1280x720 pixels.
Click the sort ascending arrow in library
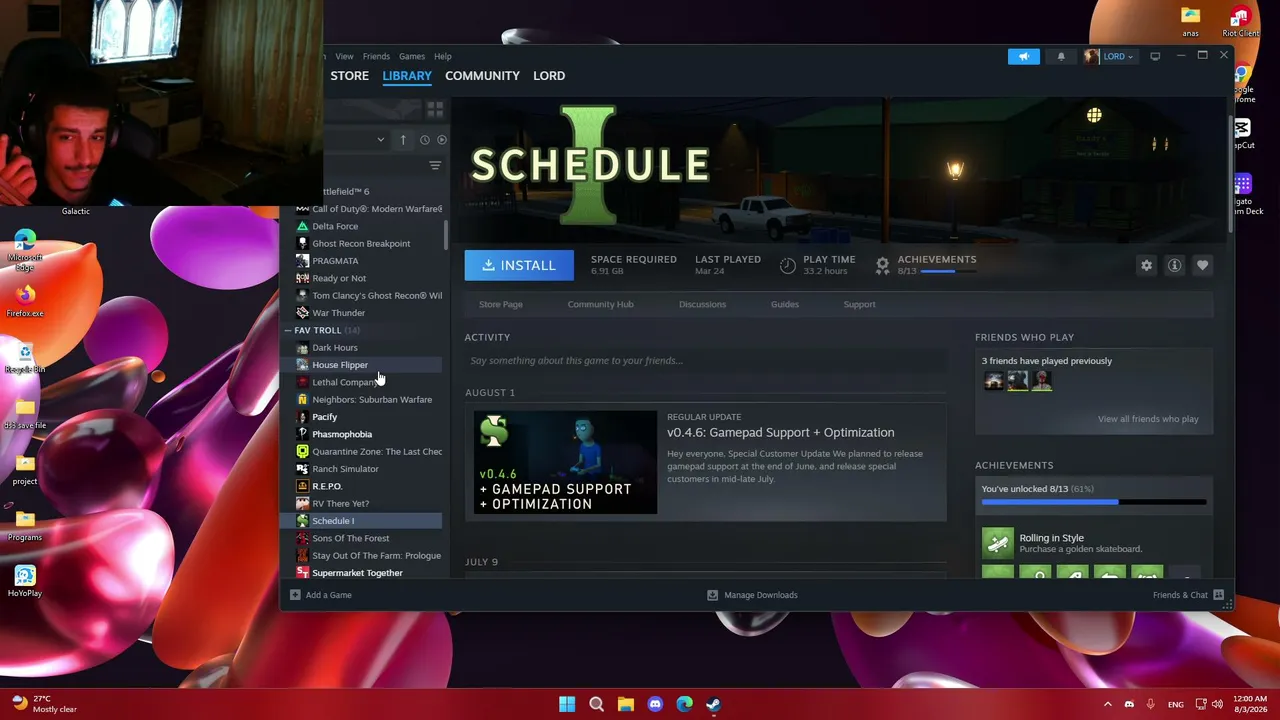[x=403, y=140]
